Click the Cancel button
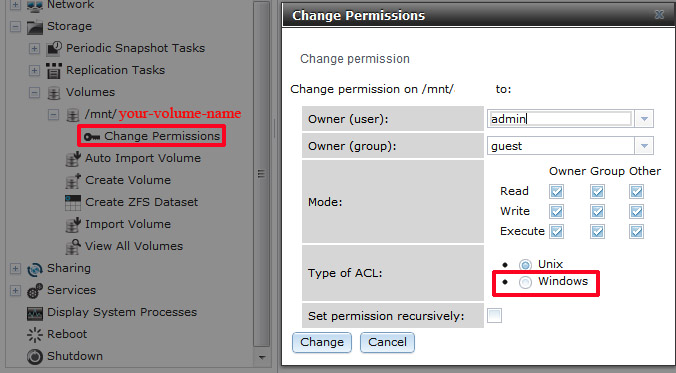 click(387, 342)
